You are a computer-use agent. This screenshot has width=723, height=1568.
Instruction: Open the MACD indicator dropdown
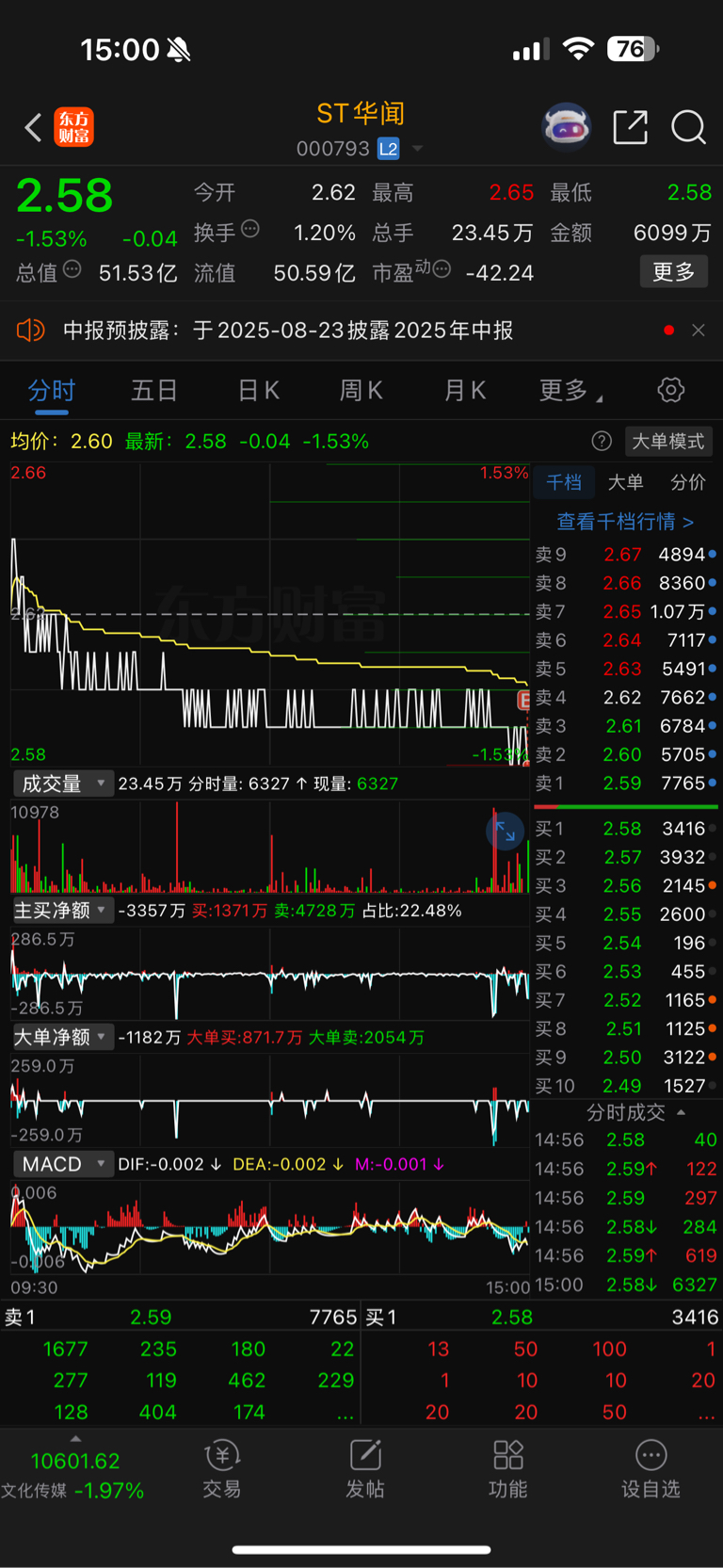pyautogui.click(x=63, y=1164)
